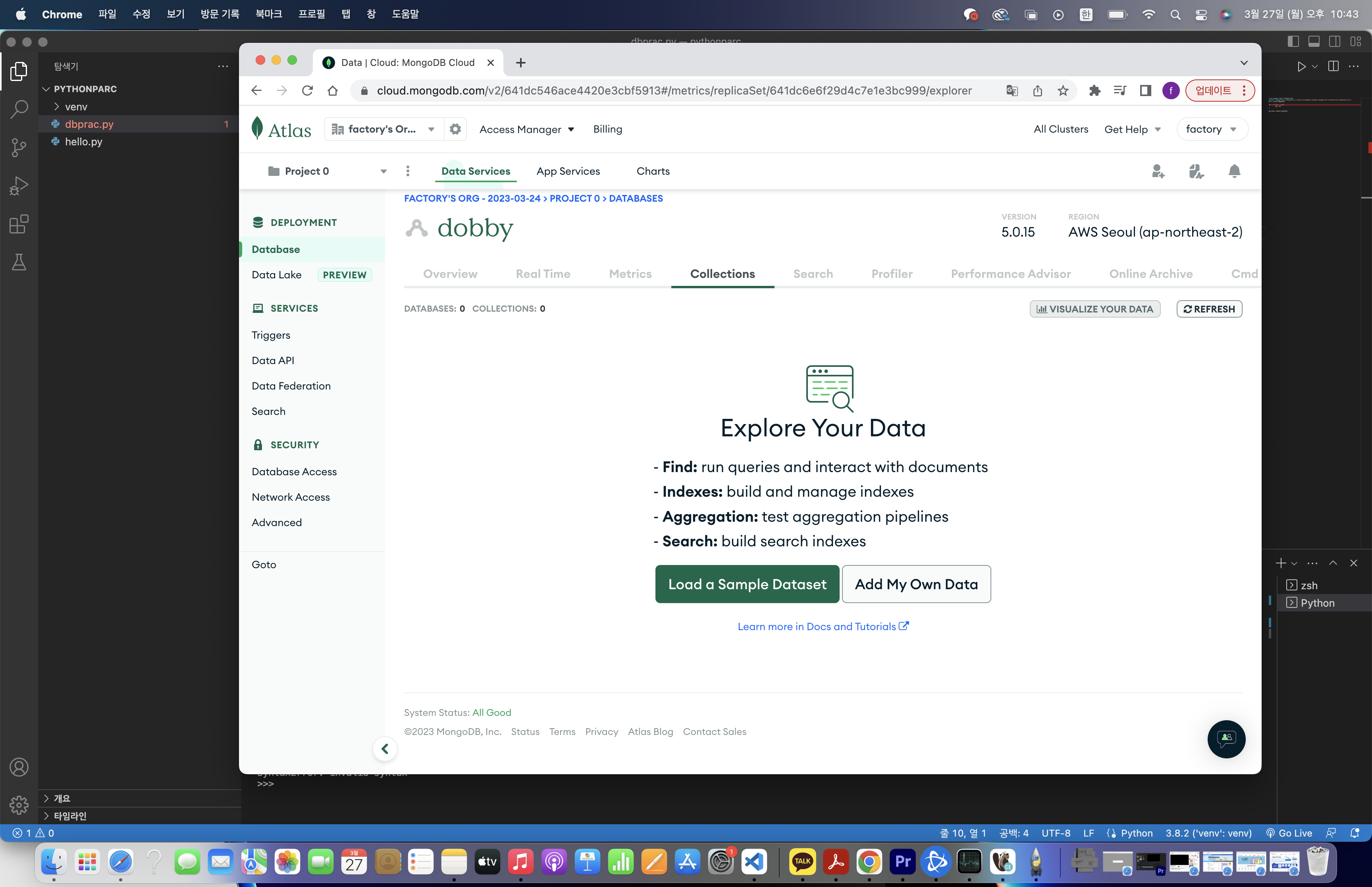Viewport: 1372px width, 887px height.
Task: Open the Performance Advisor tab
Action: tap(1010, 274)
